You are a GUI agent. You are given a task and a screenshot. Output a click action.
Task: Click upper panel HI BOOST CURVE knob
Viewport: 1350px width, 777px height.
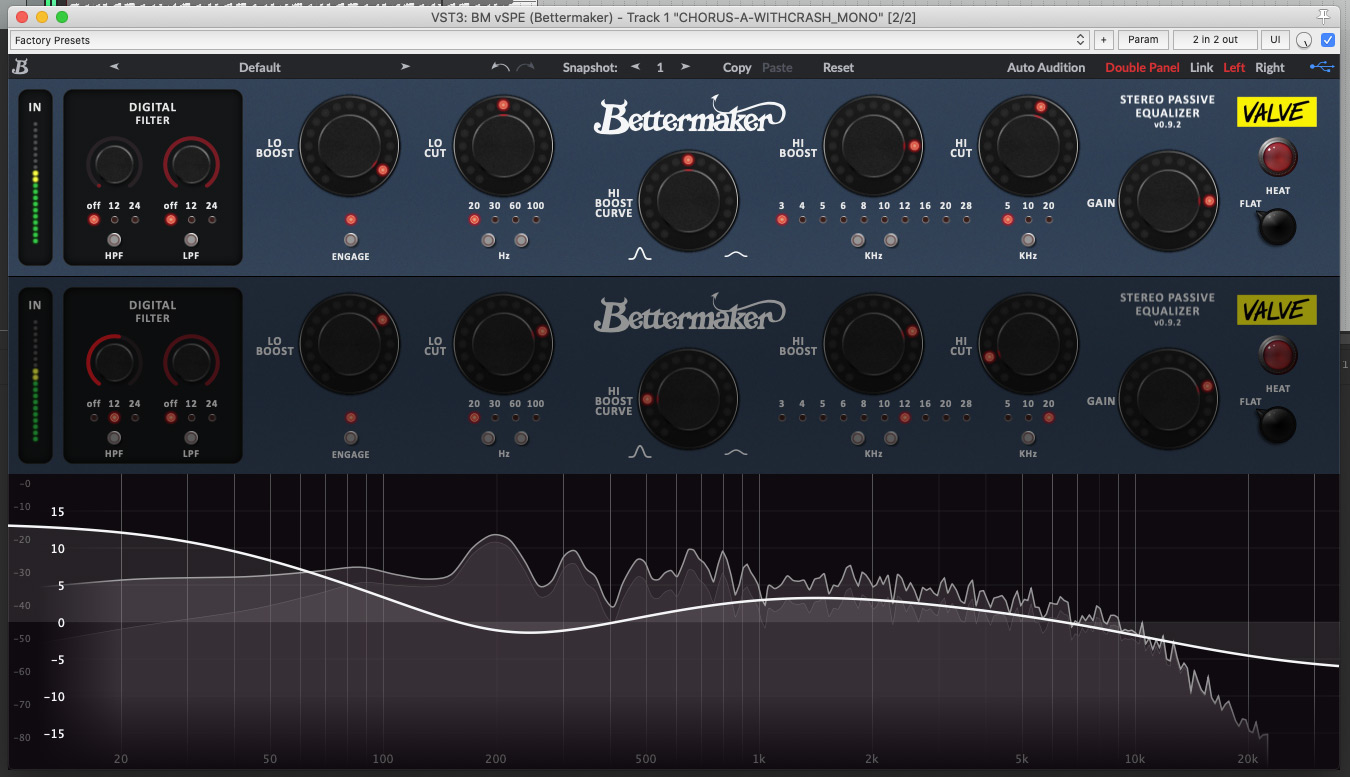[x=688, y=201]
